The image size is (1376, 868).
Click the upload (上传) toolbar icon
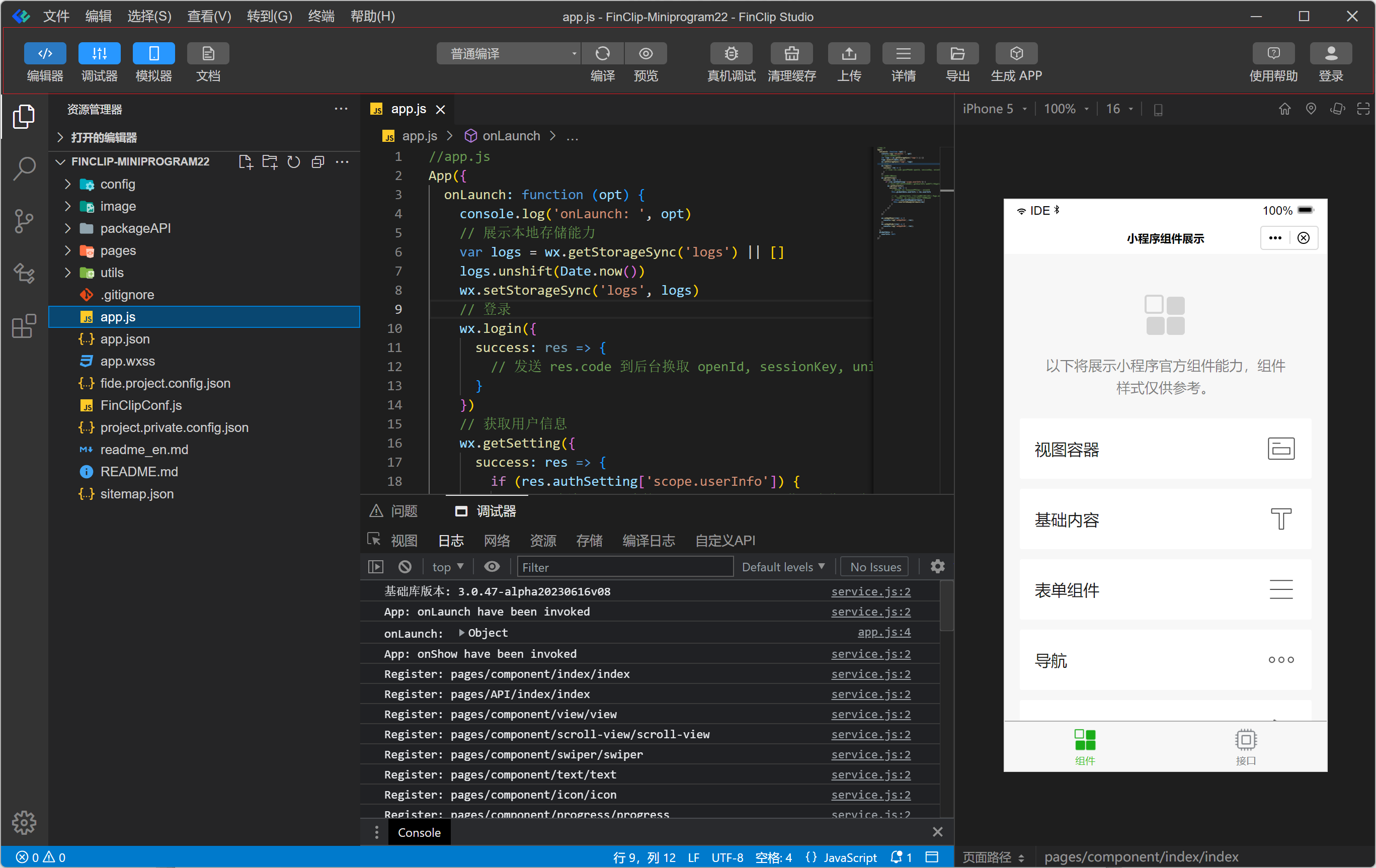coord(849,54)
